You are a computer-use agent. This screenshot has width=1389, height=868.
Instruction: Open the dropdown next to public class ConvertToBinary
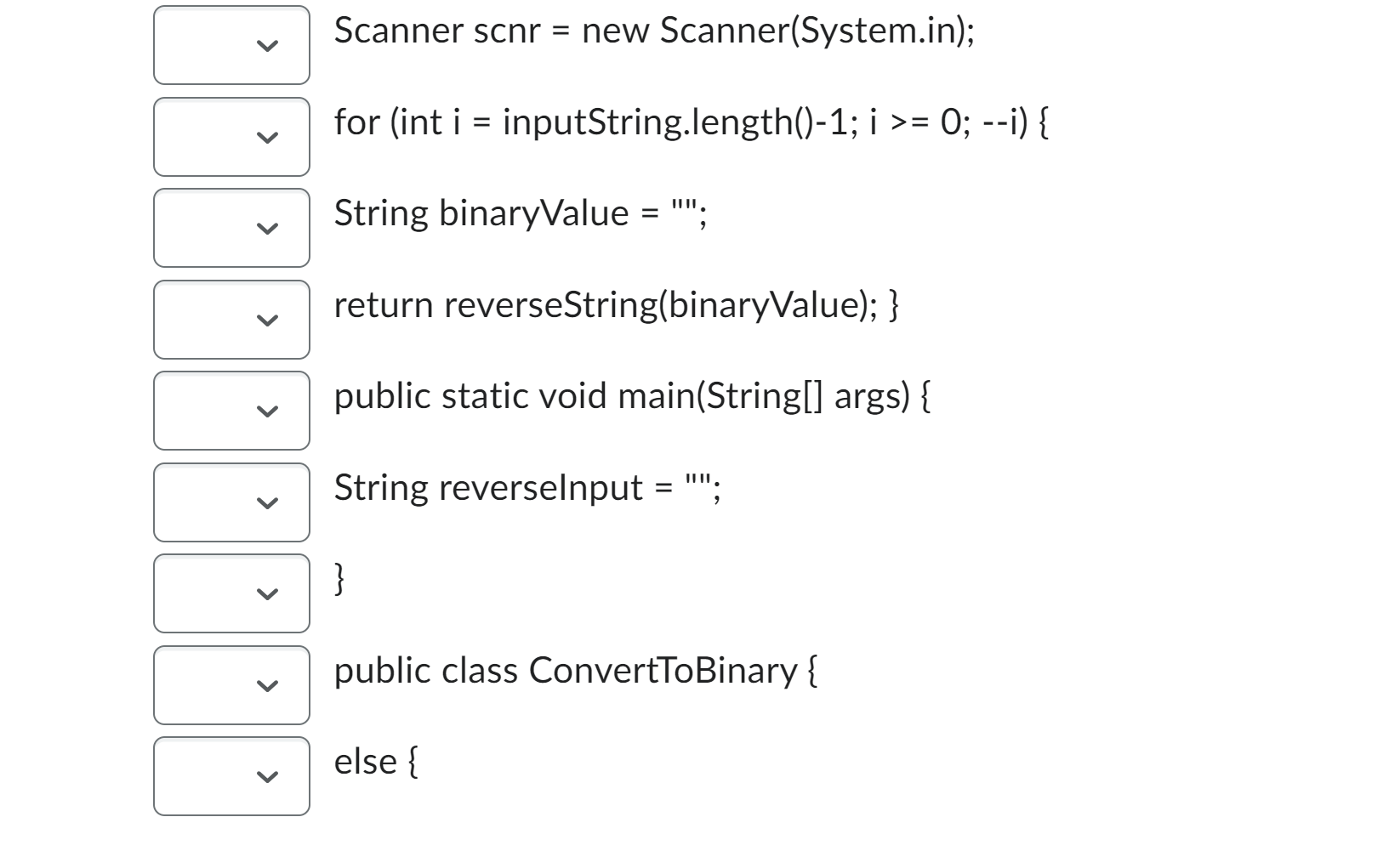[x=231, y=685]
